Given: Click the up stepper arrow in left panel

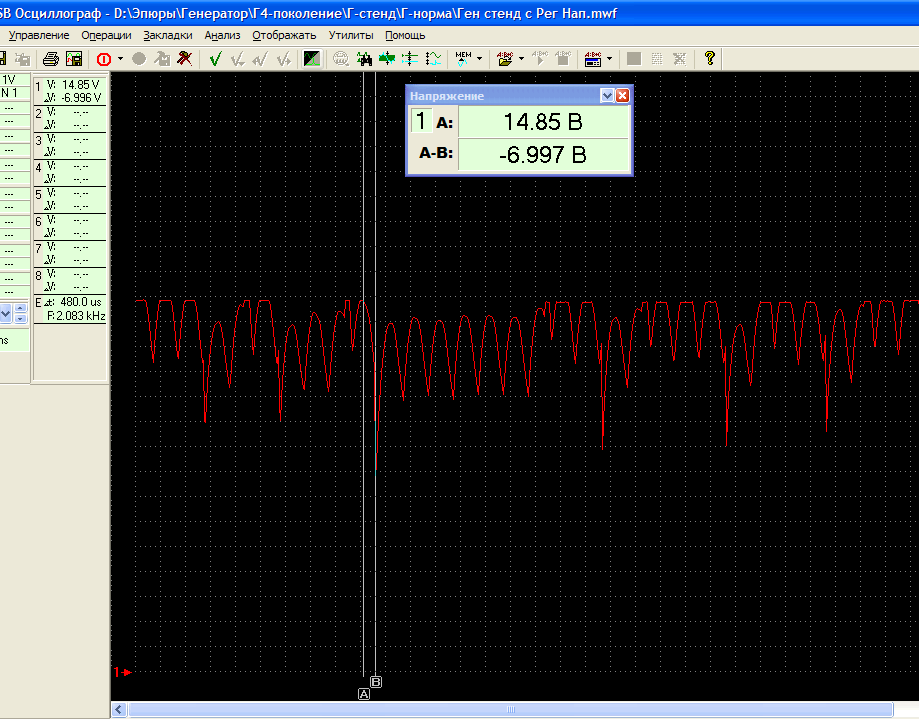Looking at the screenshot, I should (21, 308).
